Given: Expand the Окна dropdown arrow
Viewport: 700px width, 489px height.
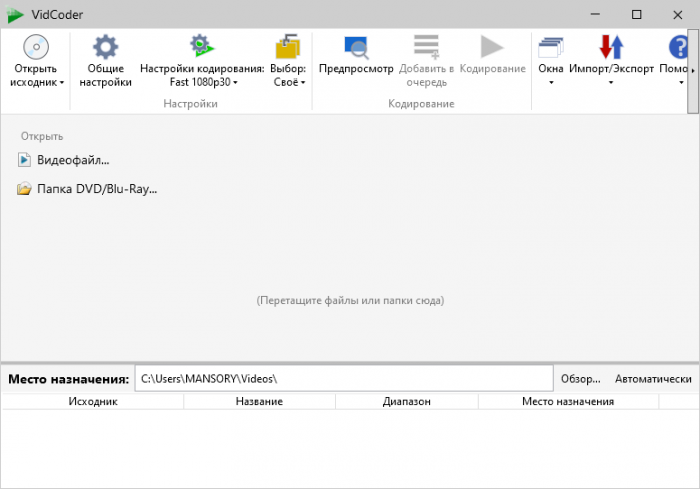Looking at the screenshot, I should point(551,83).
